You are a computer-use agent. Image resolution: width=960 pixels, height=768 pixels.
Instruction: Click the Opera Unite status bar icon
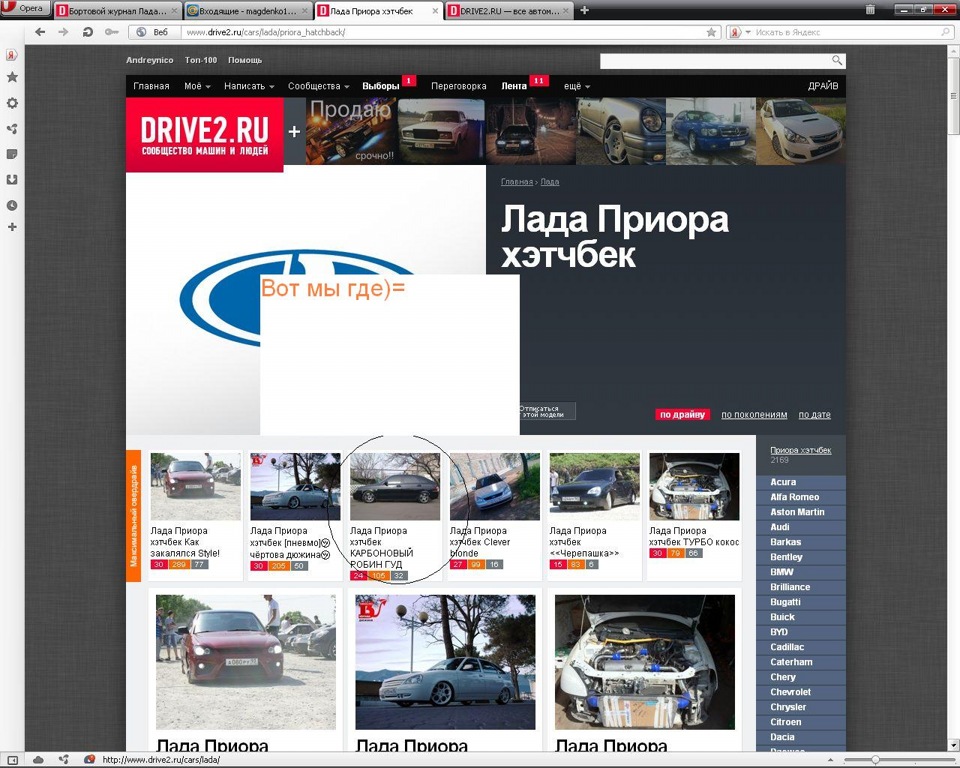click(x=64, y=760)
